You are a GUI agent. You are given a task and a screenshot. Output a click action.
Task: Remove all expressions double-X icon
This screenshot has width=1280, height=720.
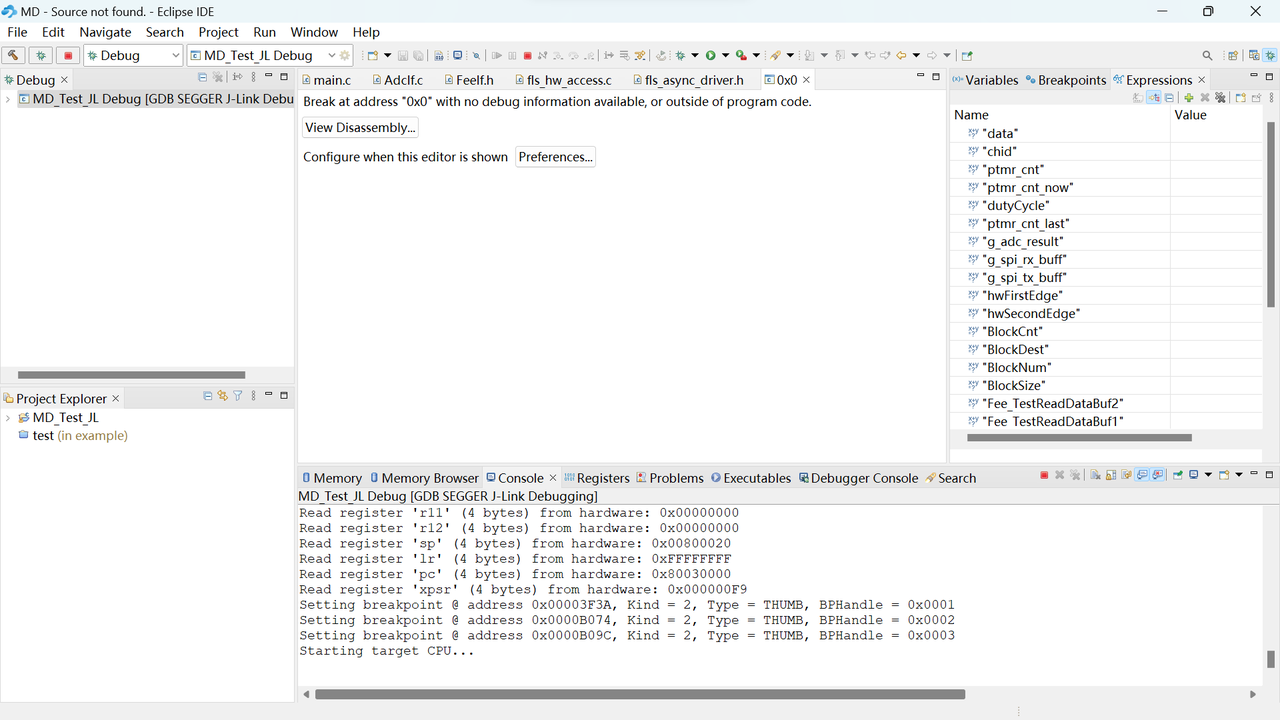(1220, 97)
